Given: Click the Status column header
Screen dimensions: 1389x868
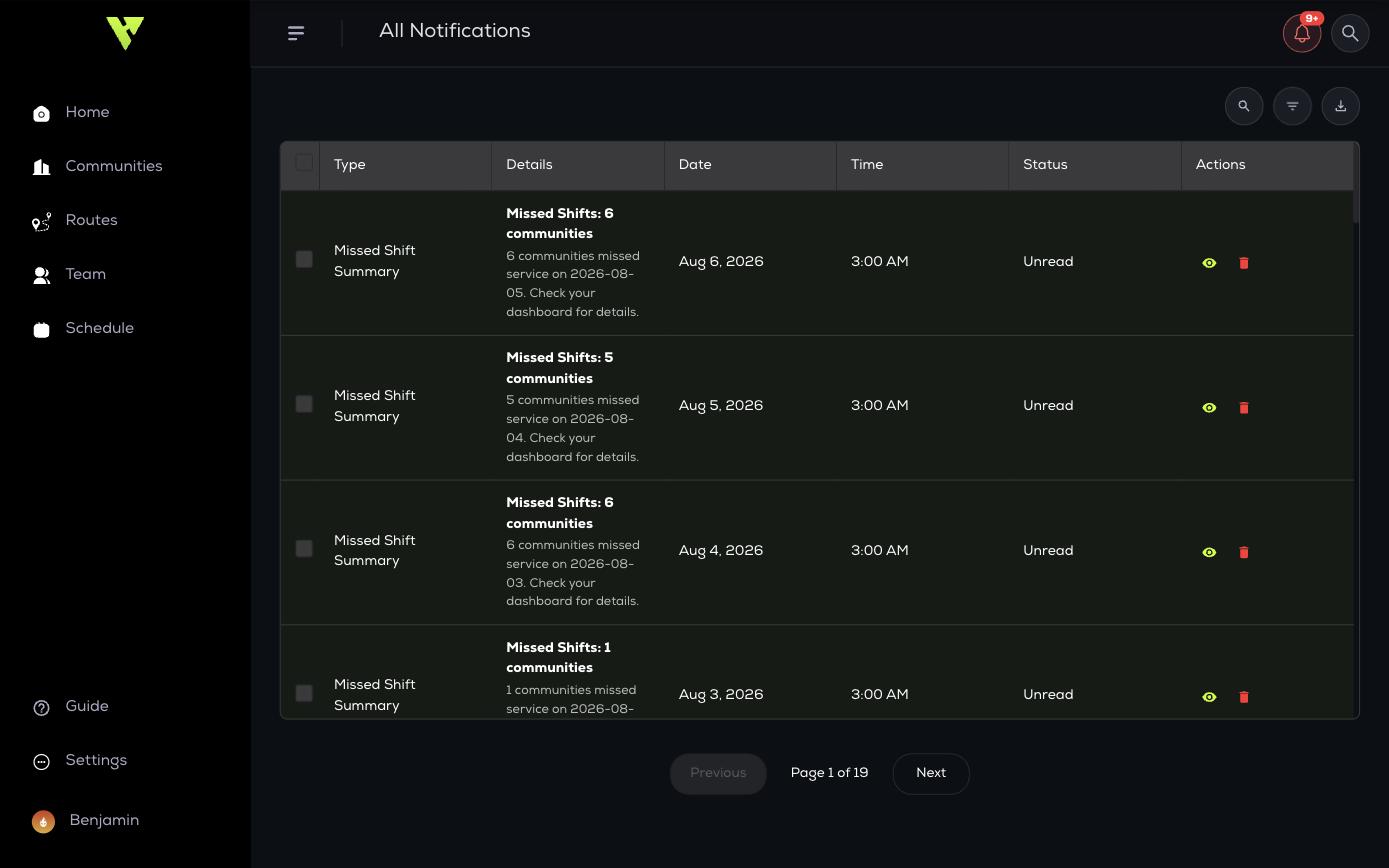Looking at the screenshot, I should click(1095, 165).
